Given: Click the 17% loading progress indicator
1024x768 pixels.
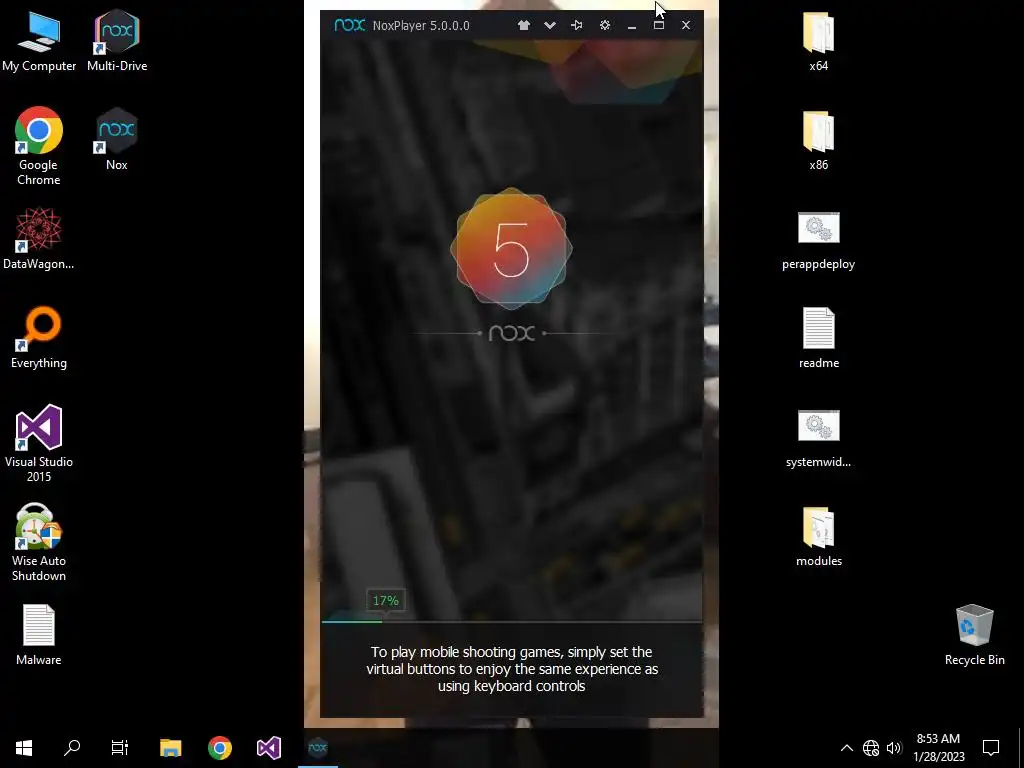Looking at the screenshot, I should pos(385,600).
